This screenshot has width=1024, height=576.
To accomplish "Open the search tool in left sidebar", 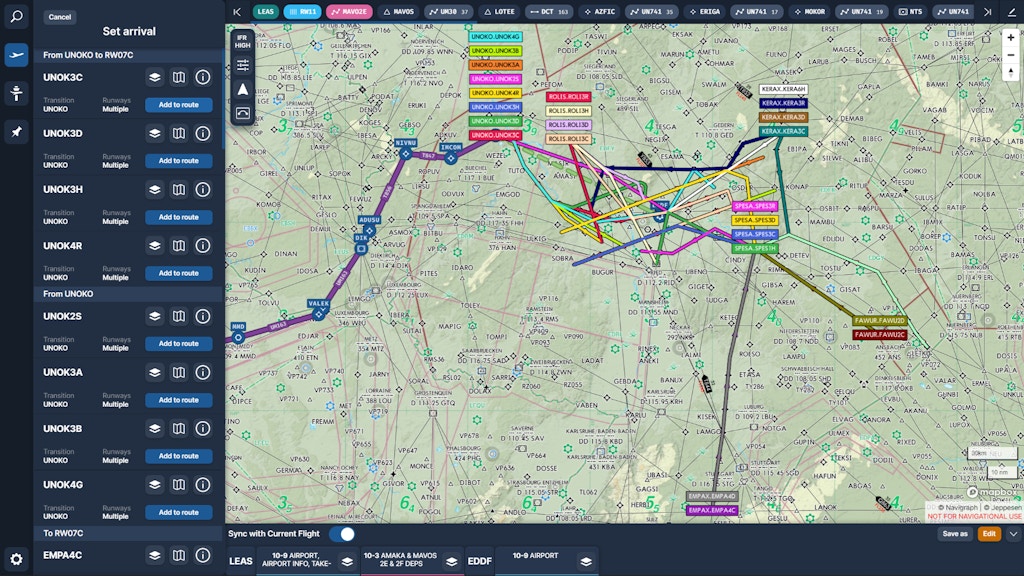I will coord(16,17).
